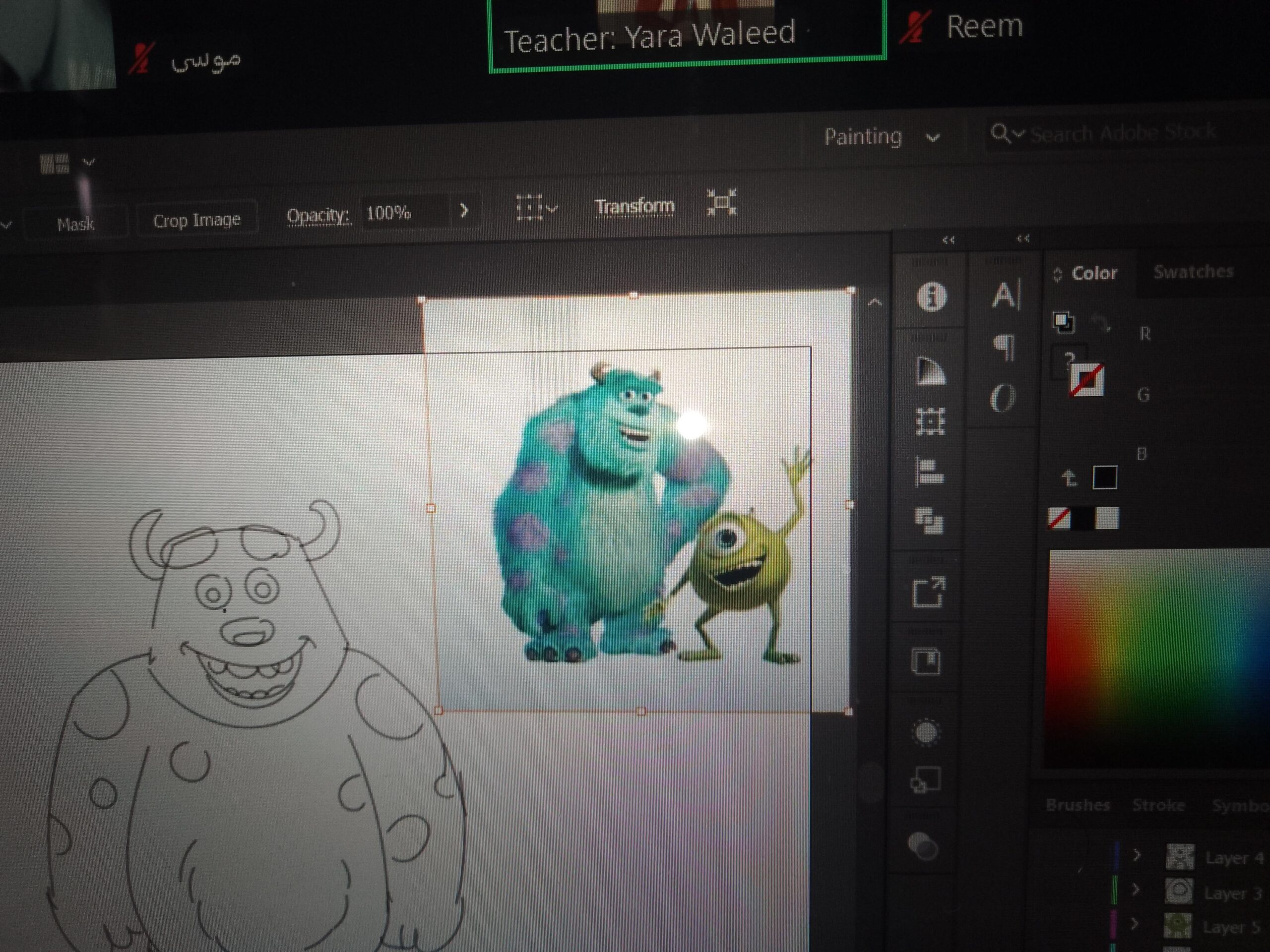Image resolution: width=1270 pixels, height=952 pixels.
Task: Click the black last-color swatch
Action: point(1105,477)
